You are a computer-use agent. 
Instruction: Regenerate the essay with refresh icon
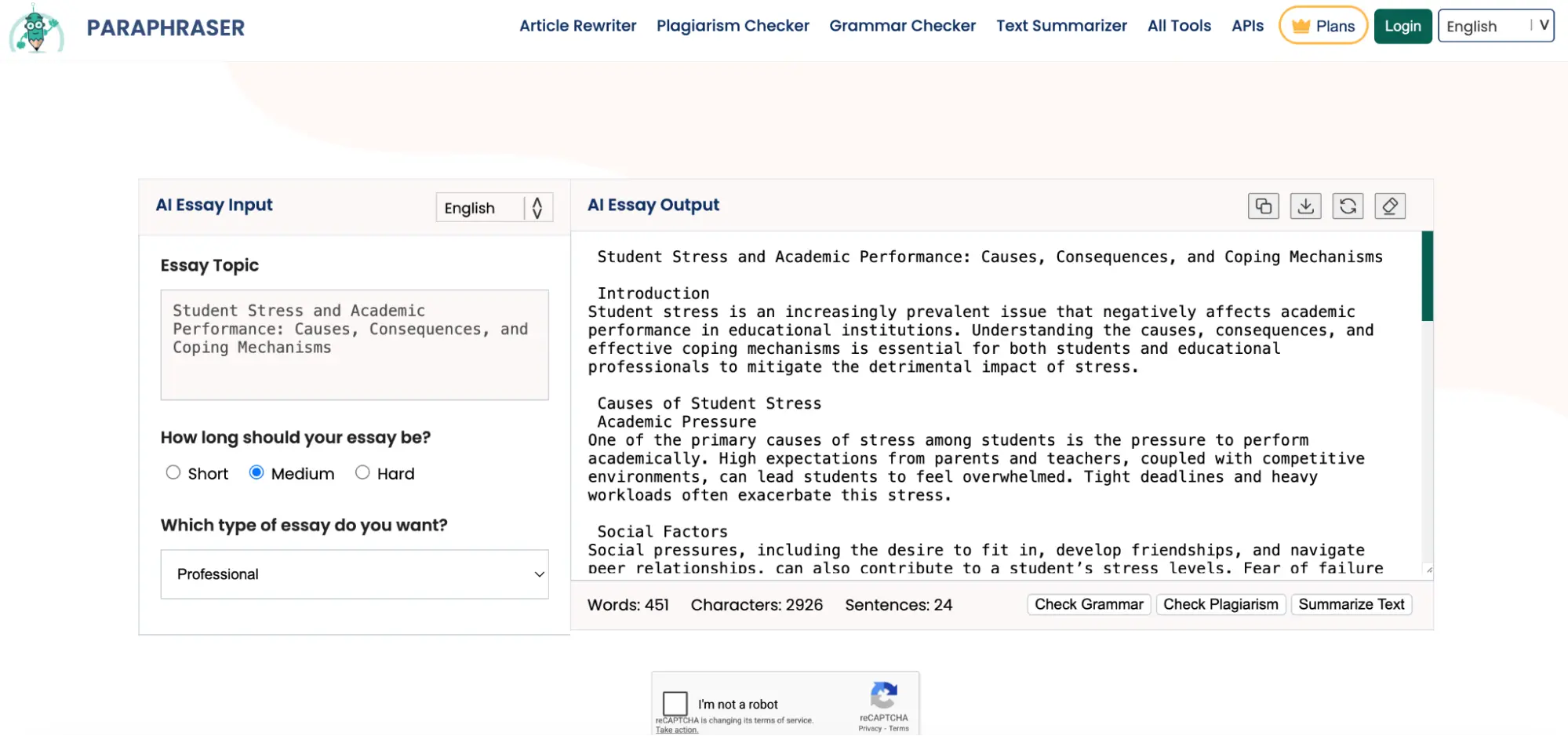(x=1348, y=206)
